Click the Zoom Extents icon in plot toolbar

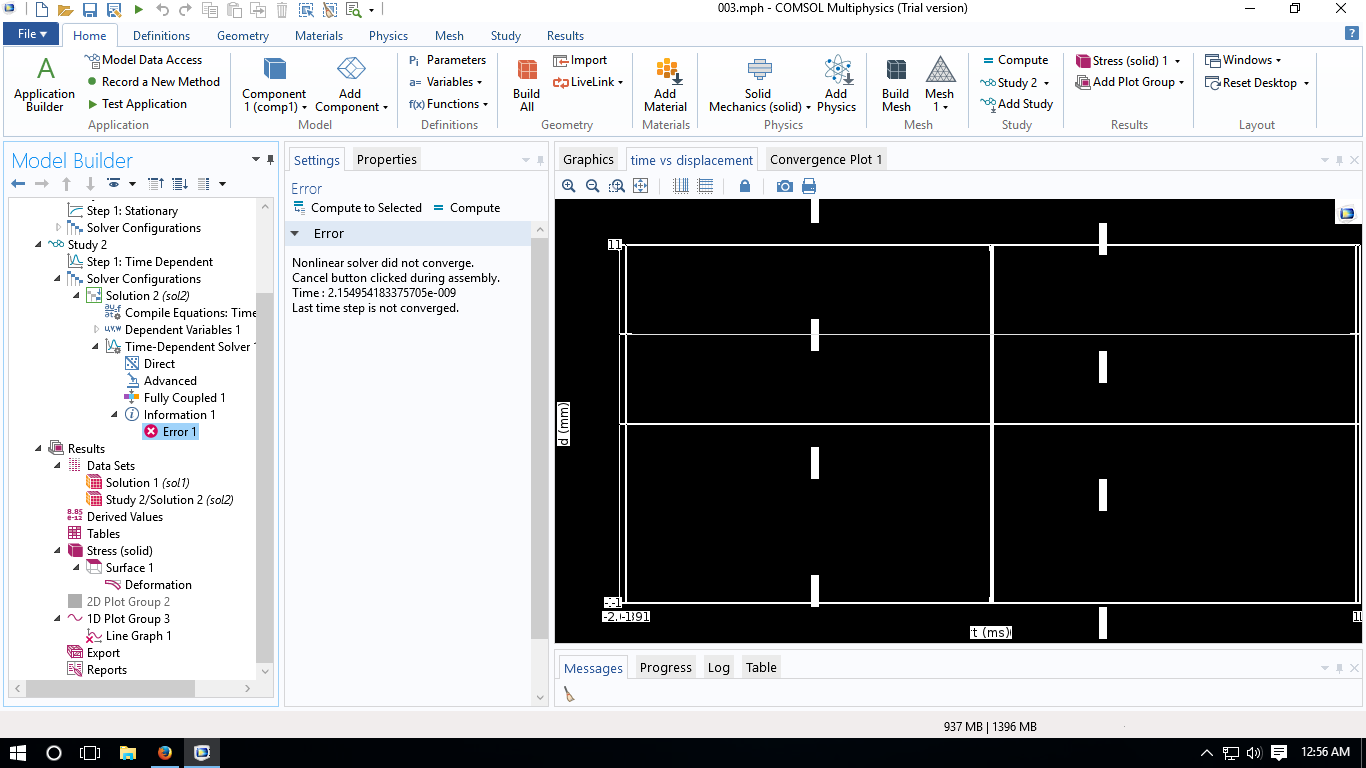(641, 186)
